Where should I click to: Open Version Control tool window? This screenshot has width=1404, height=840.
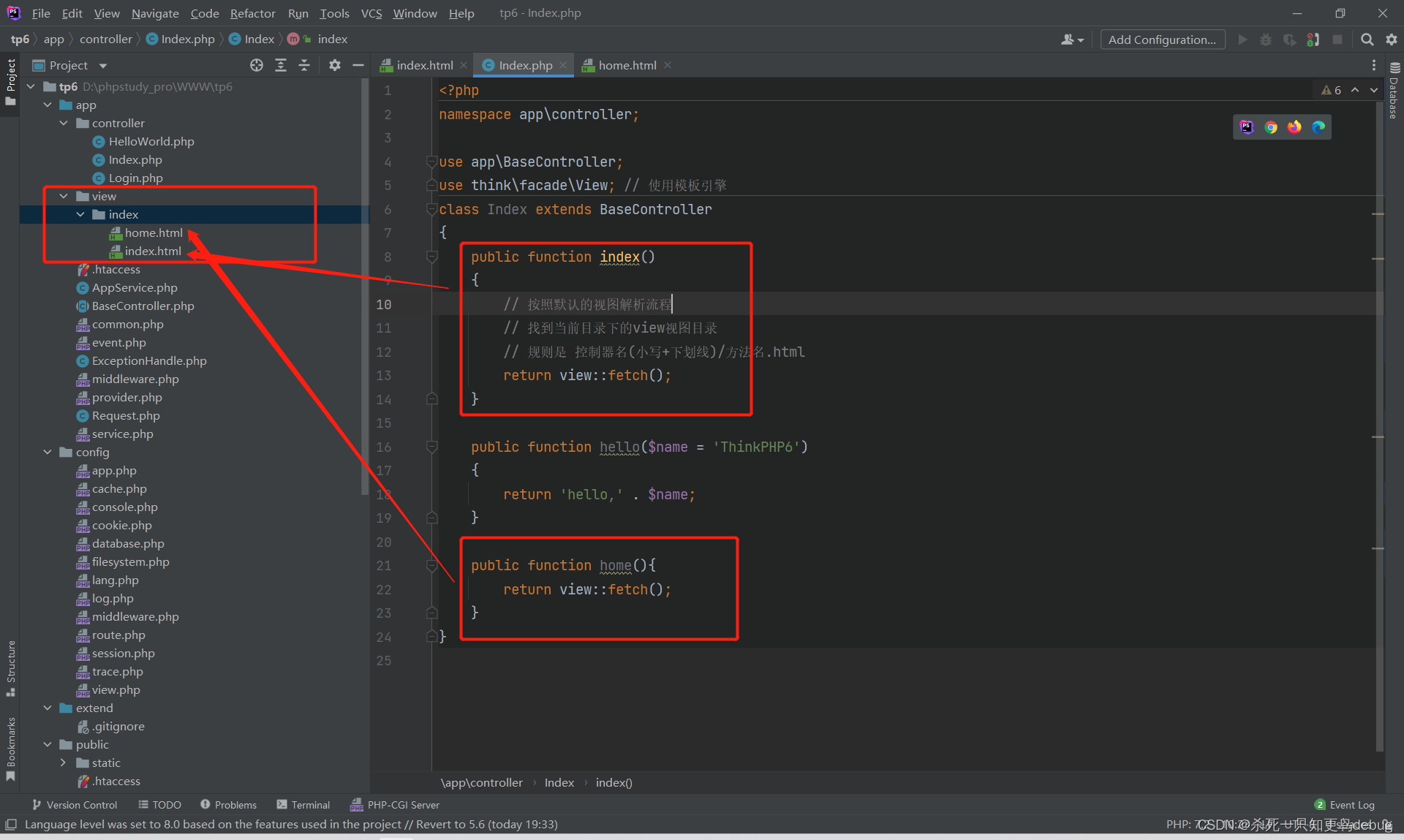click(x=75, y=805)
